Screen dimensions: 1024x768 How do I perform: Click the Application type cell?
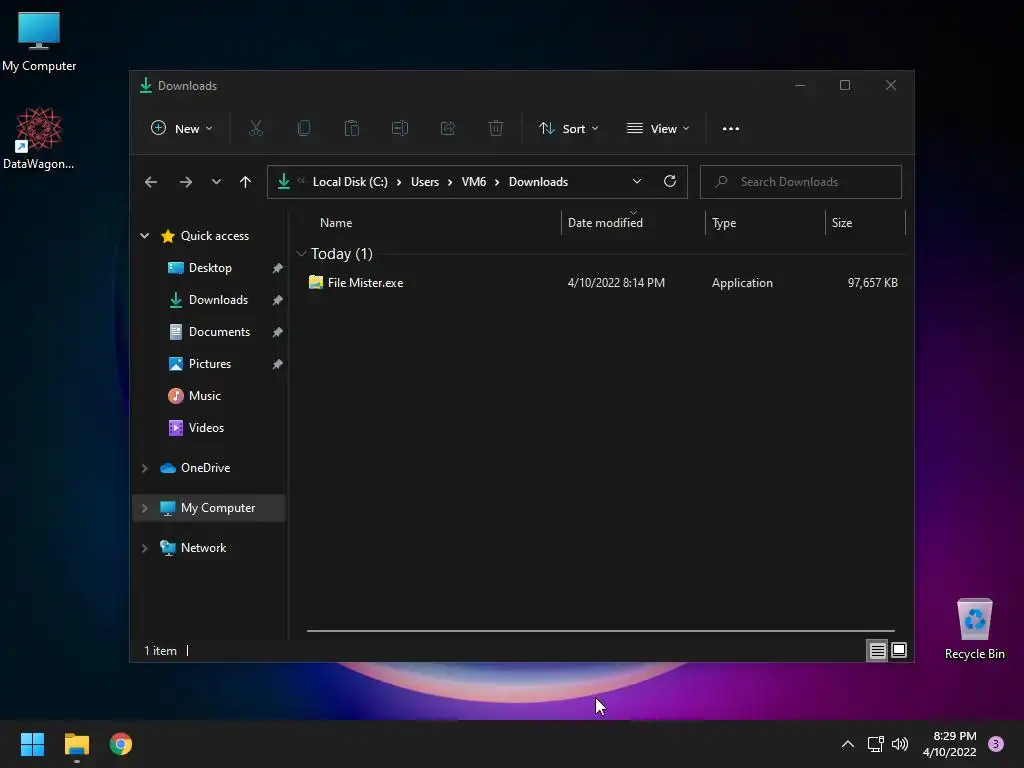click(x=742, y=283)
